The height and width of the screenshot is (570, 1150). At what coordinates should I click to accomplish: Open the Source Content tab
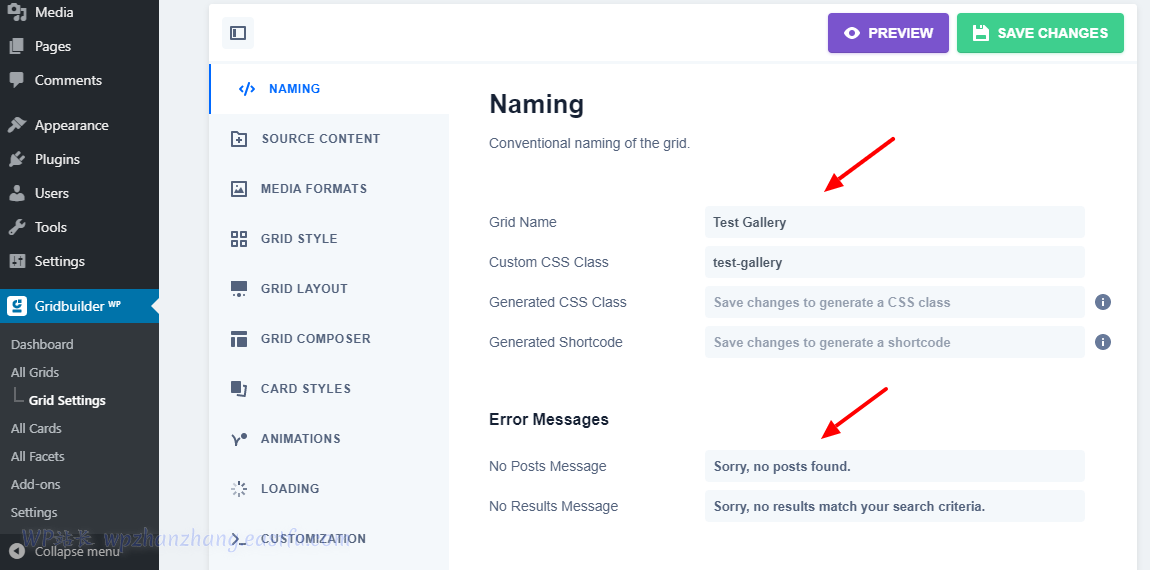click(x=329, y=139)
